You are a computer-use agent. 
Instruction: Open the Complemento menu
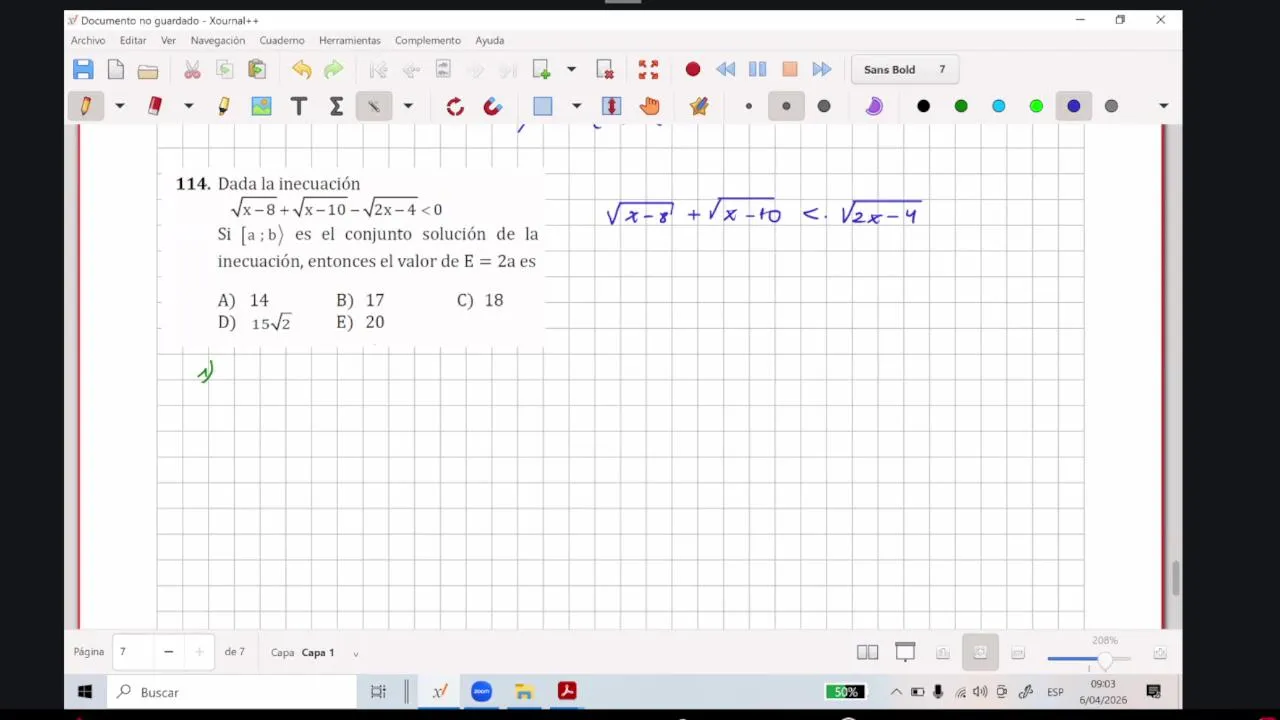click(428, 40)
